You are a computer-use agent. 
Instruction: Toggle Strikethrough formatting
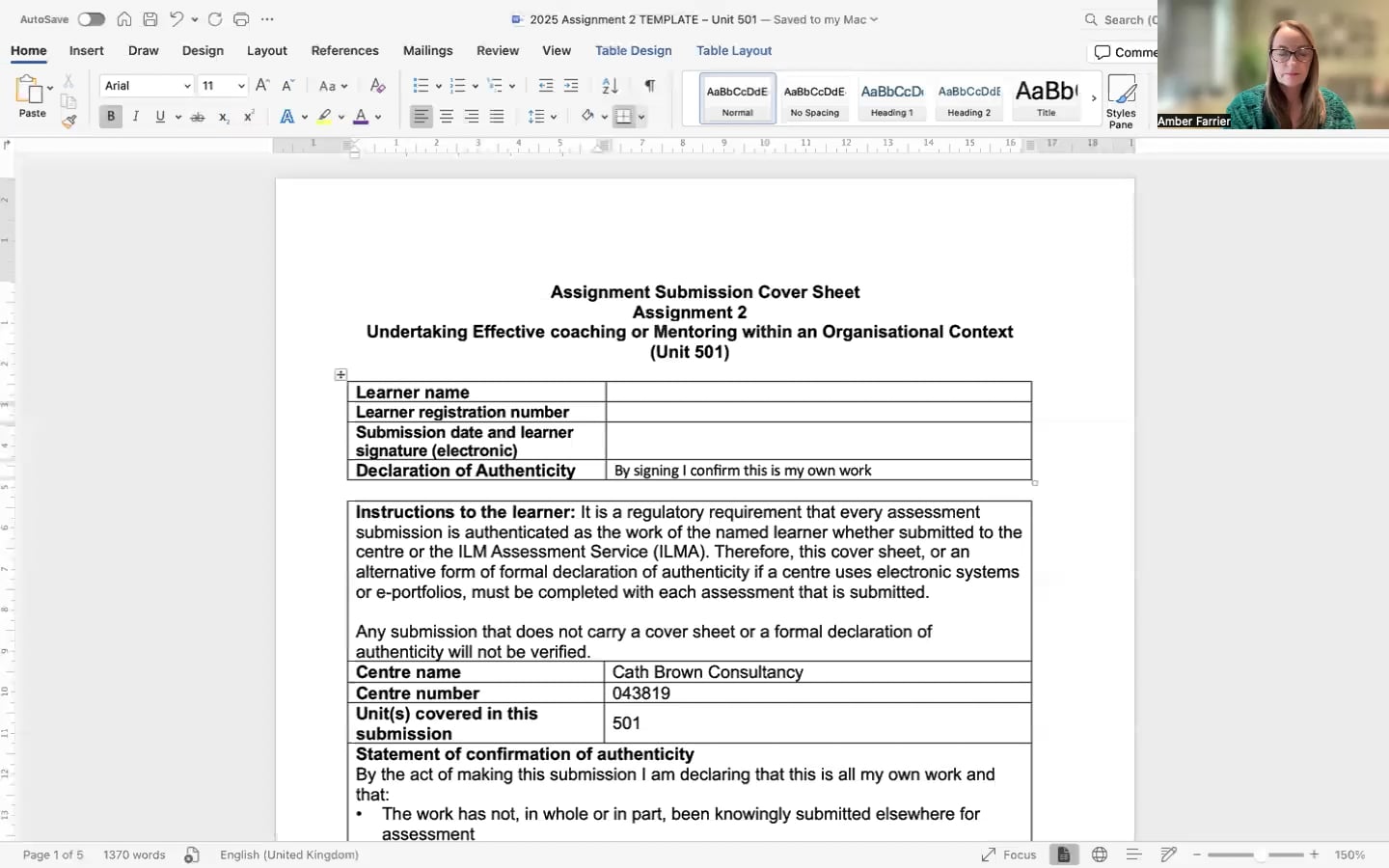click(x=198, y=117)
